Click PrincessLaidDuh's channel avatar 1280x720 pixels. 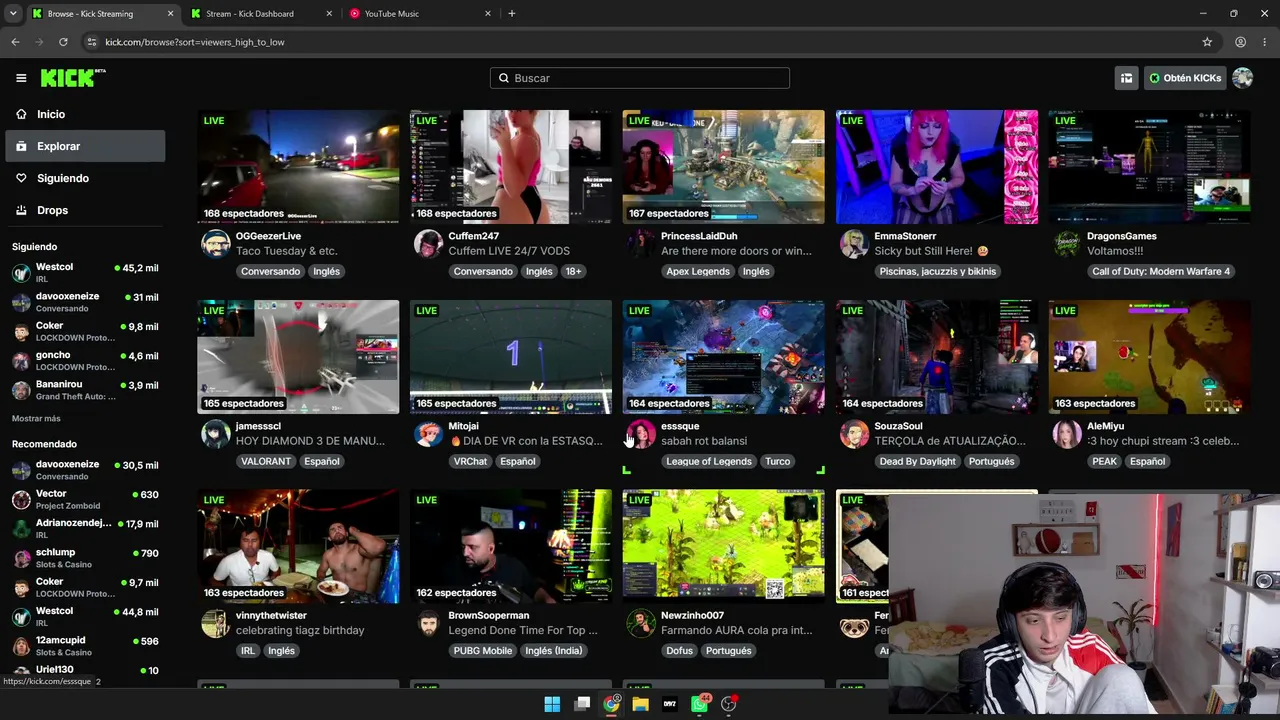[641, 244]
